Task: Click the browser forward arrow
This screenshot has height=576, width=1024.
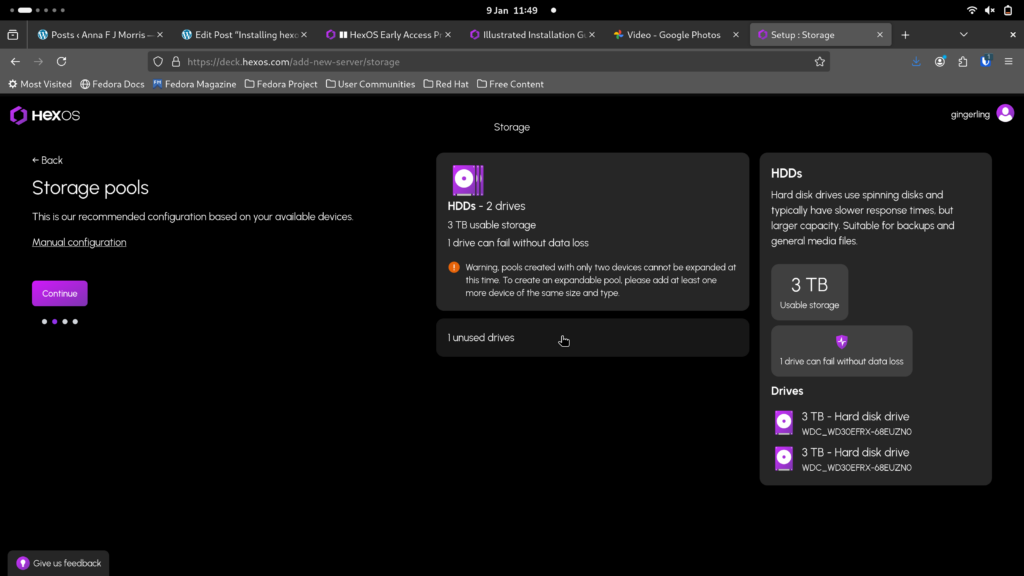Action: point(39,61)
